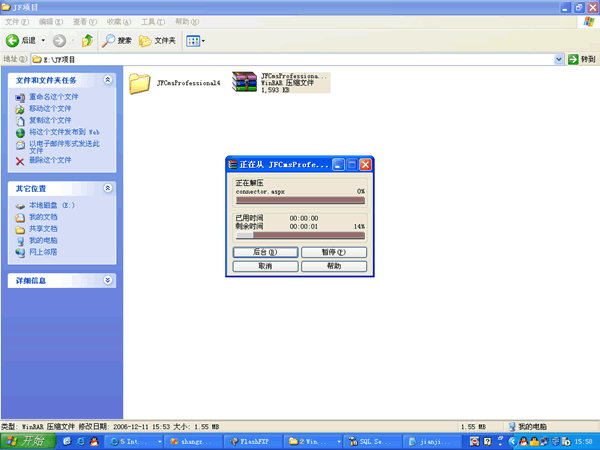Click the 取消 button in extraction dialog

click(265, 266)
